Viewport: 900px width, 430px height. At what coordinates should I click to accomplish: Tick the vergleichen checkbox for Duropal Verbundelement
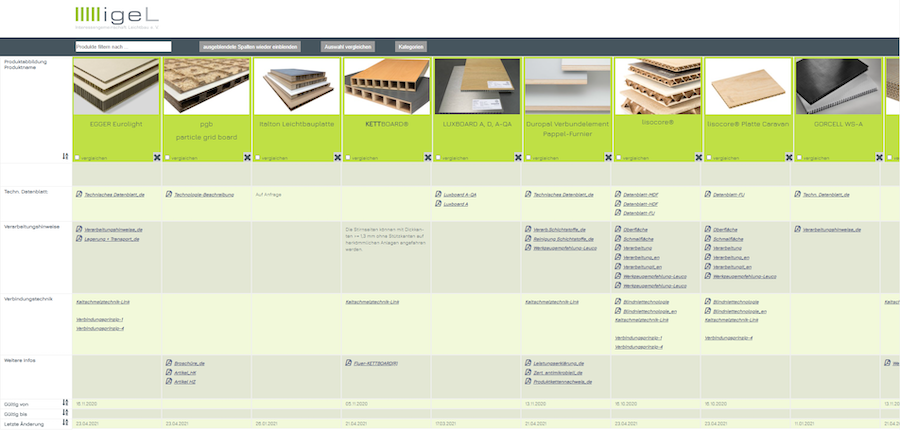529,157
